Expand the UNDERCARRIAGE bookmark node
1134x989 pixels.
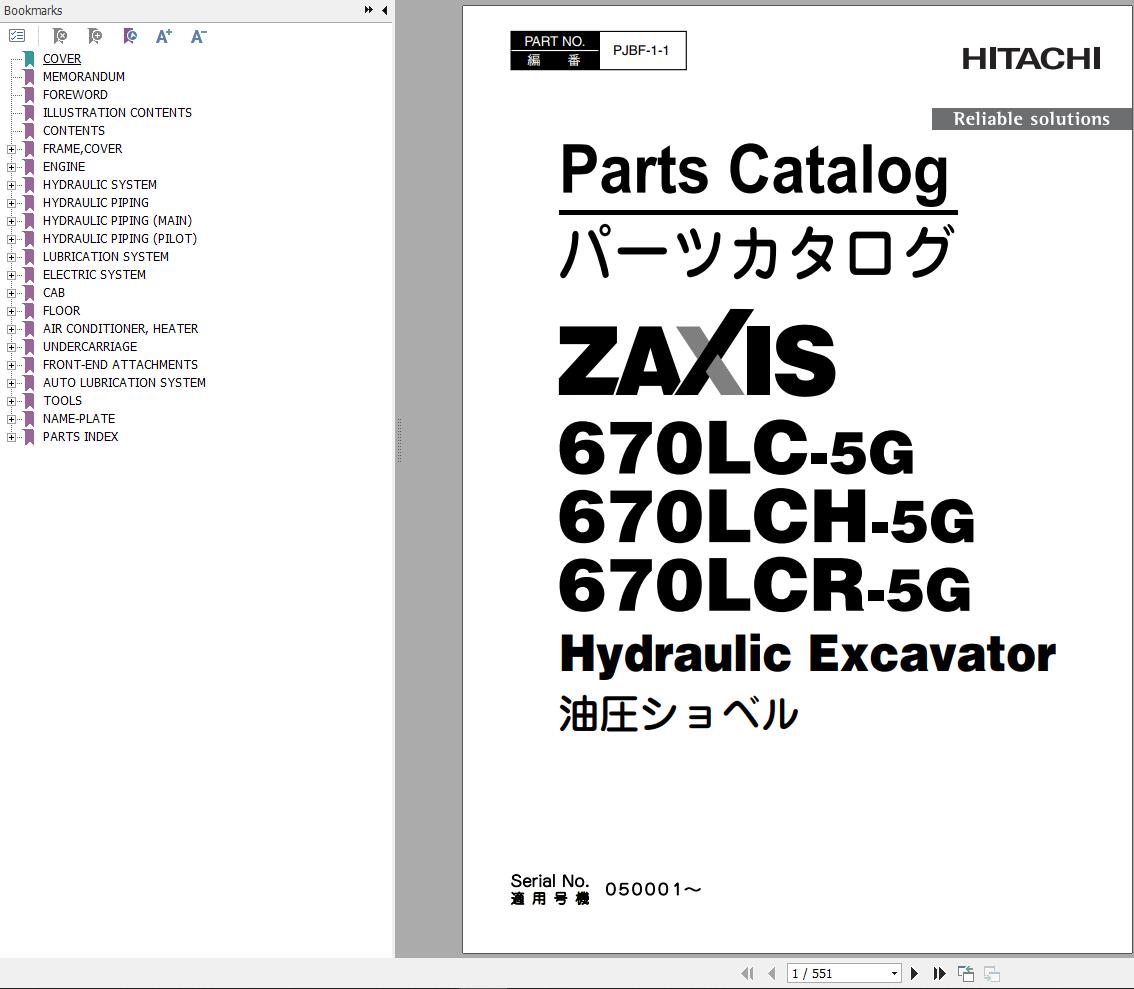pos(11,348)
